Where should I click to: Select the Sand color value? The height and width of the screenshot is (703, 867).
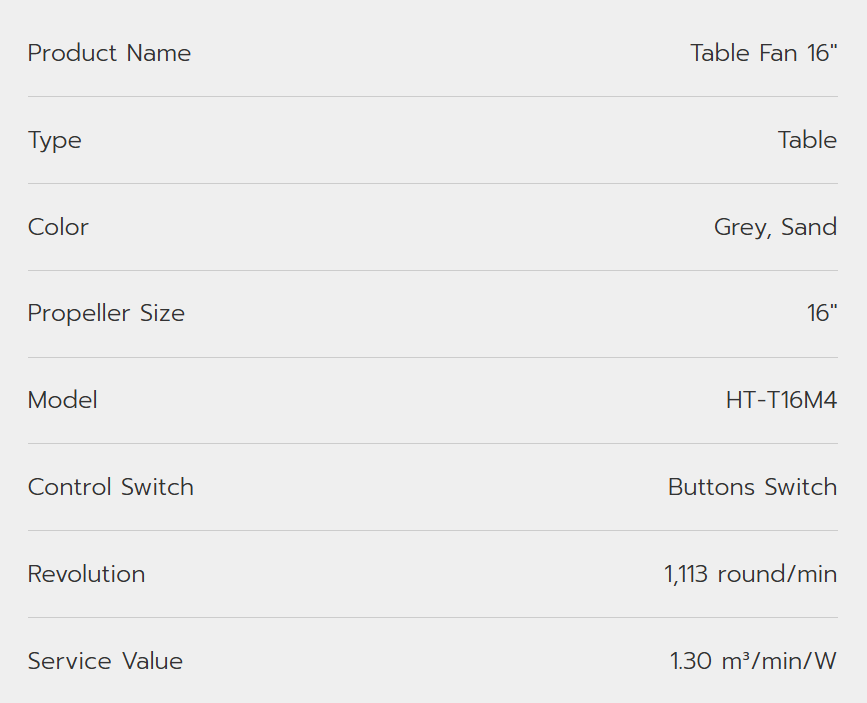pos(809,227)
